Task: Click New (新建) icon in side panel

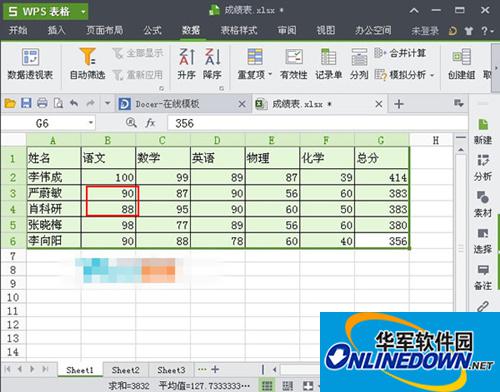Action: point(483,131)
